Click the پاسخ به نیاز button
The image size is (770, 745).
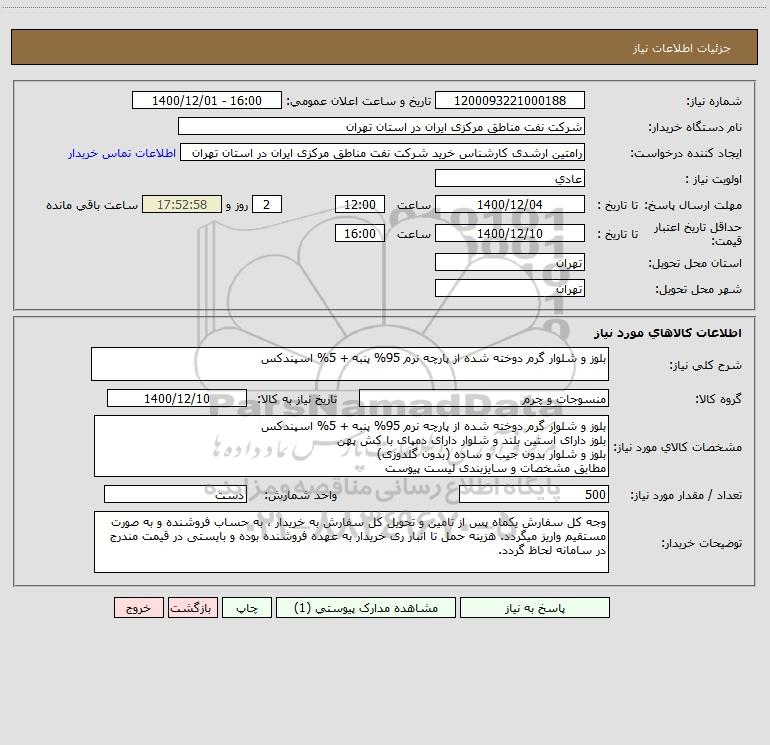[x=535, y=607]
